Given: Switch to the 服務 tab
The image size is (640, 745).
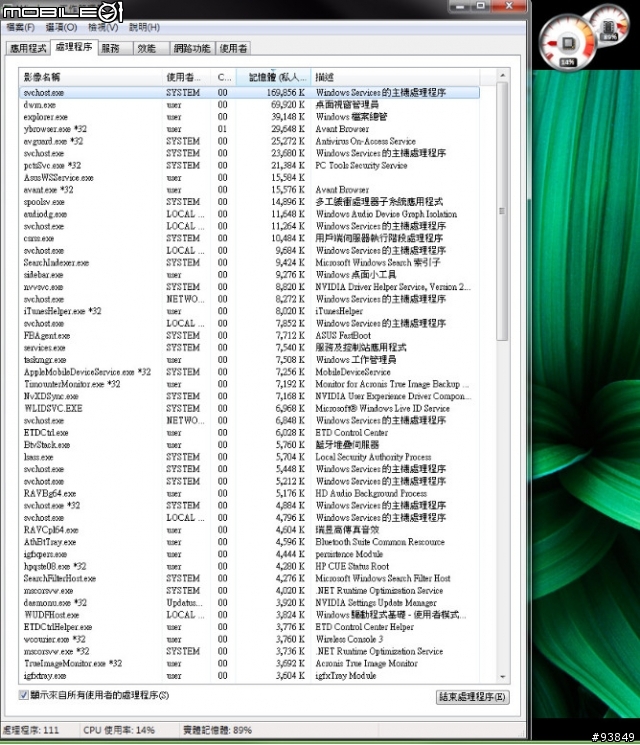Looking at the screenshot, I should 115,48.
